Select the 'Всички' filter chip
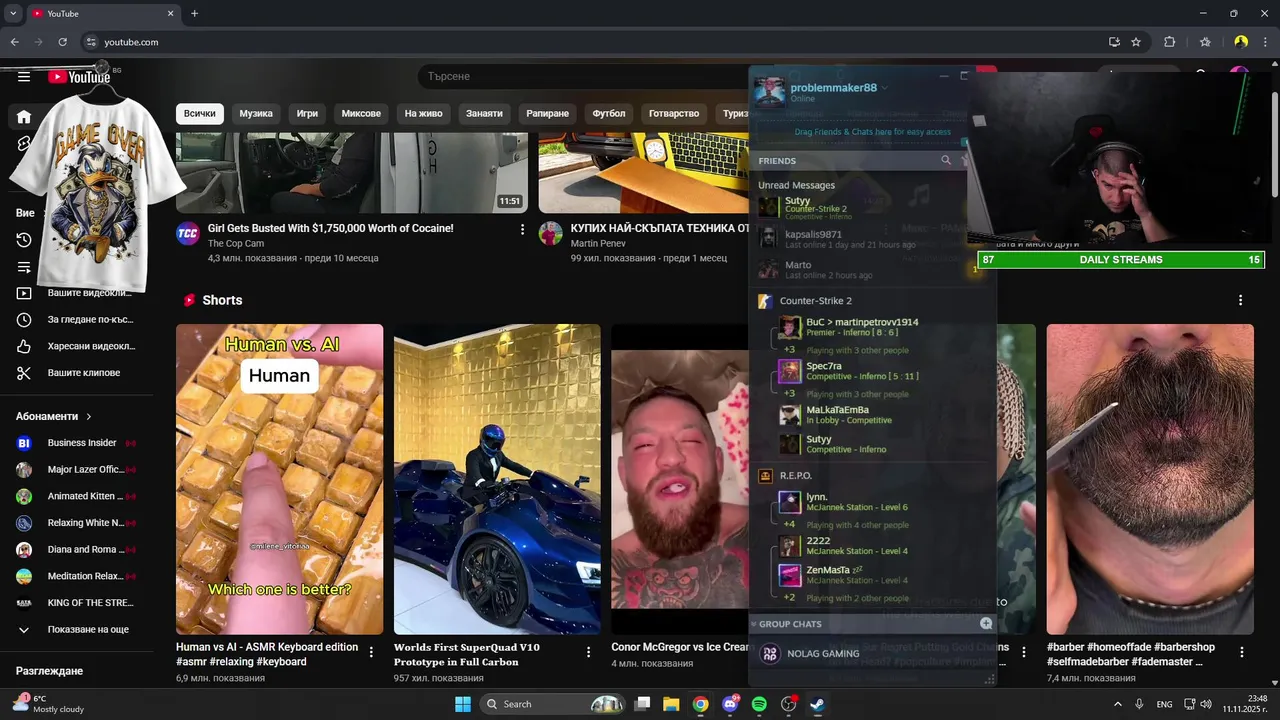 [x=200, y=113]
